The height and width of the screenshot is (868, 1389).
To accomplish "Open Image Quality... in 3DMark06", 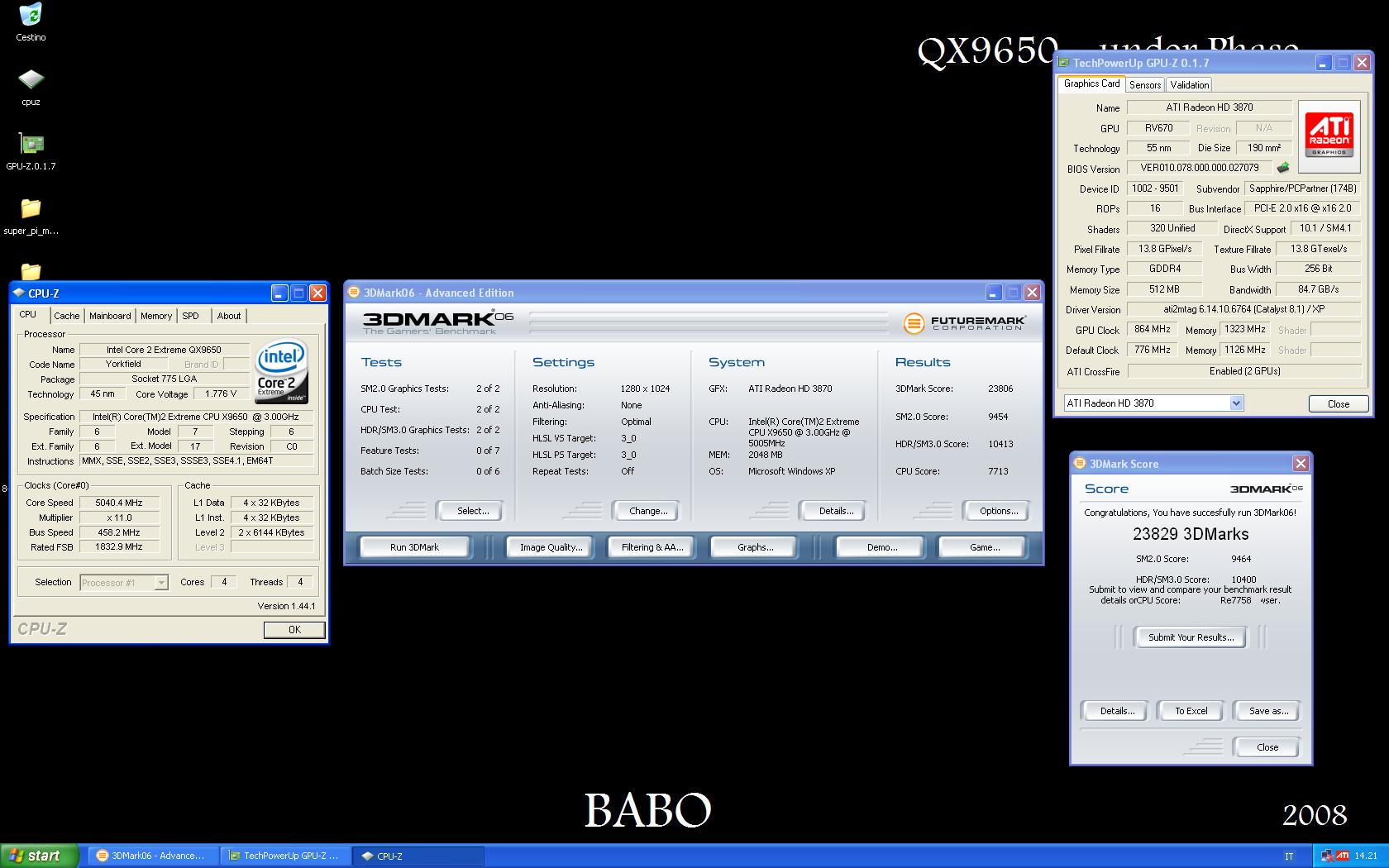I will [551, 547].
